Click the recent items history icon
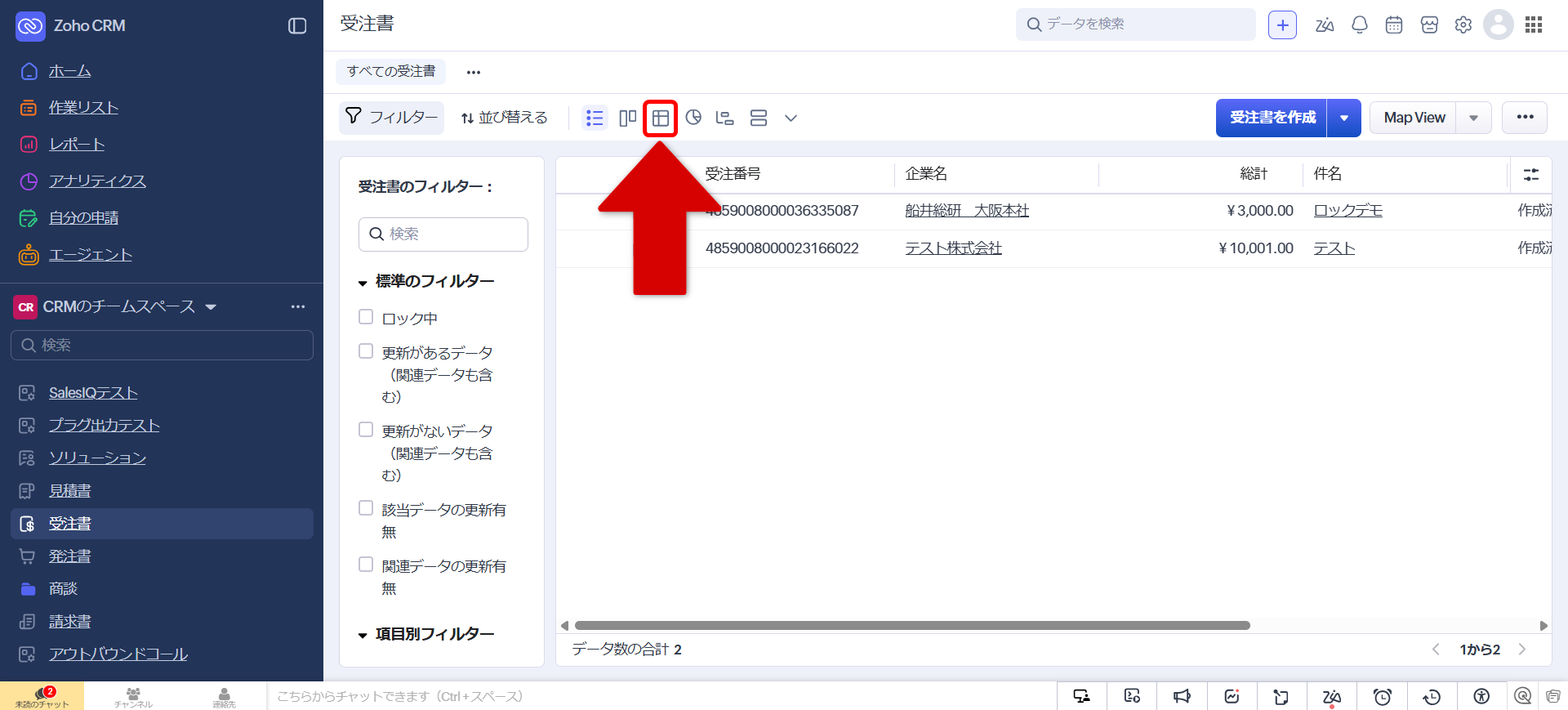The width and height of the screenshot is (1568, 710). pyautogui.click(x=1432, y=697)
